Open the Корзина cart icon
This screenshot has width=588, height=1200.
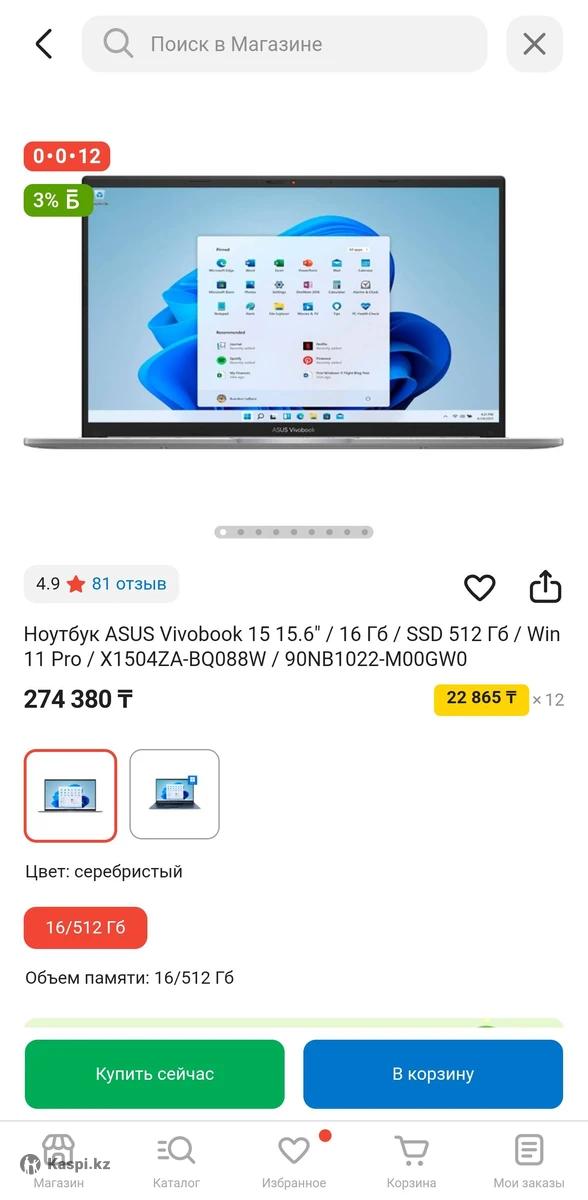point(411,1161)
